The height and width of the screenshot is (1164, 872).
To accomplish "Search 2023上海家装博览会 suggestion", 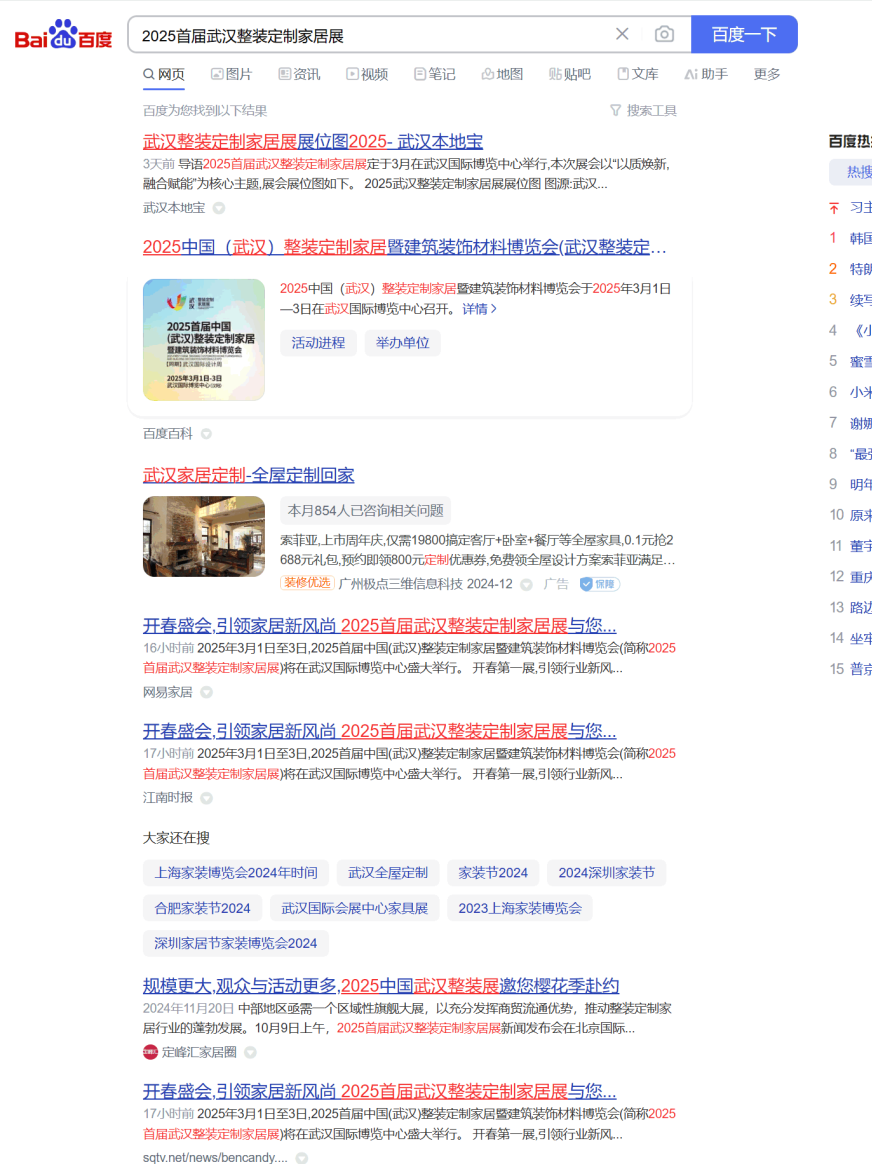I will pos(519,908).
